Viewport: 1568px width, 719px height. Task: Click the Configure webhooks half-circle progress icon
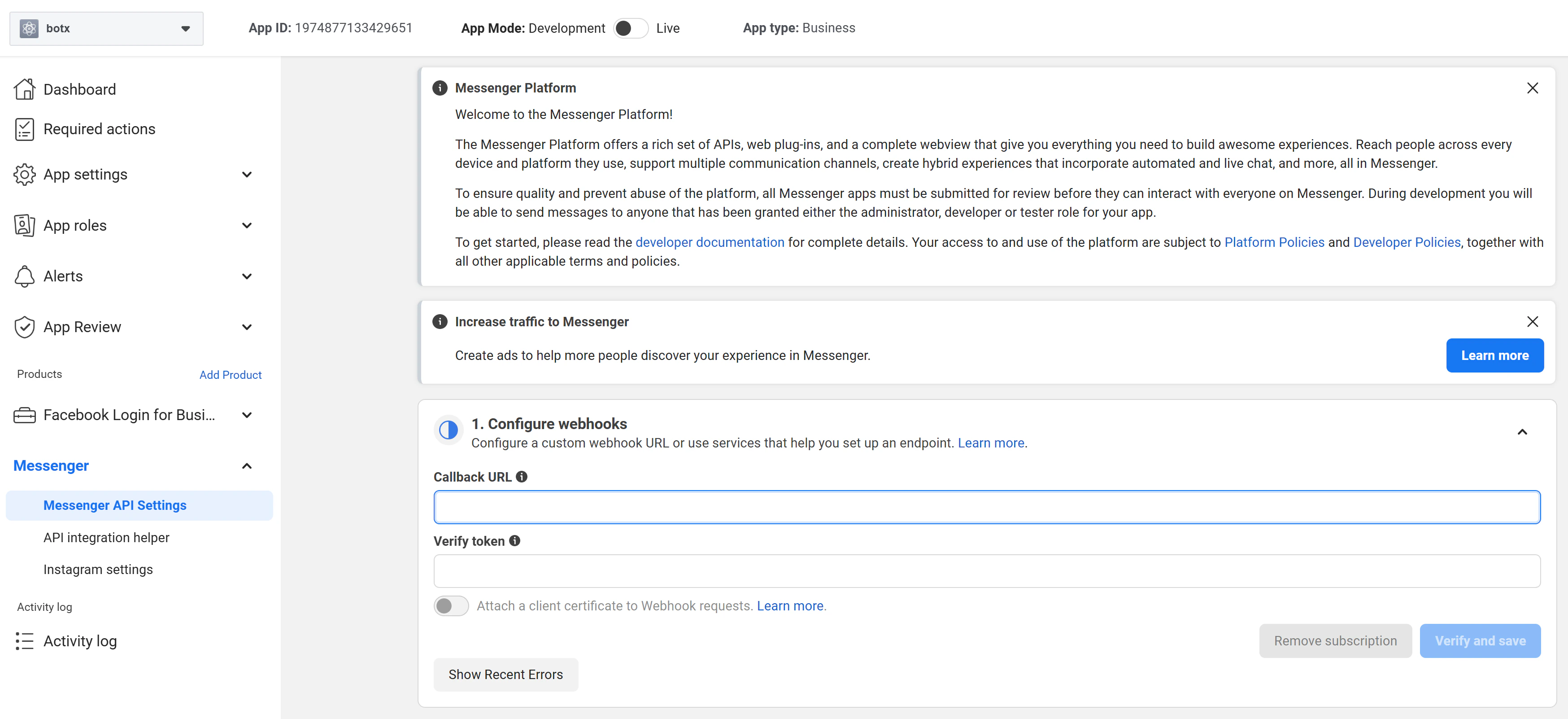click(449, 430)
